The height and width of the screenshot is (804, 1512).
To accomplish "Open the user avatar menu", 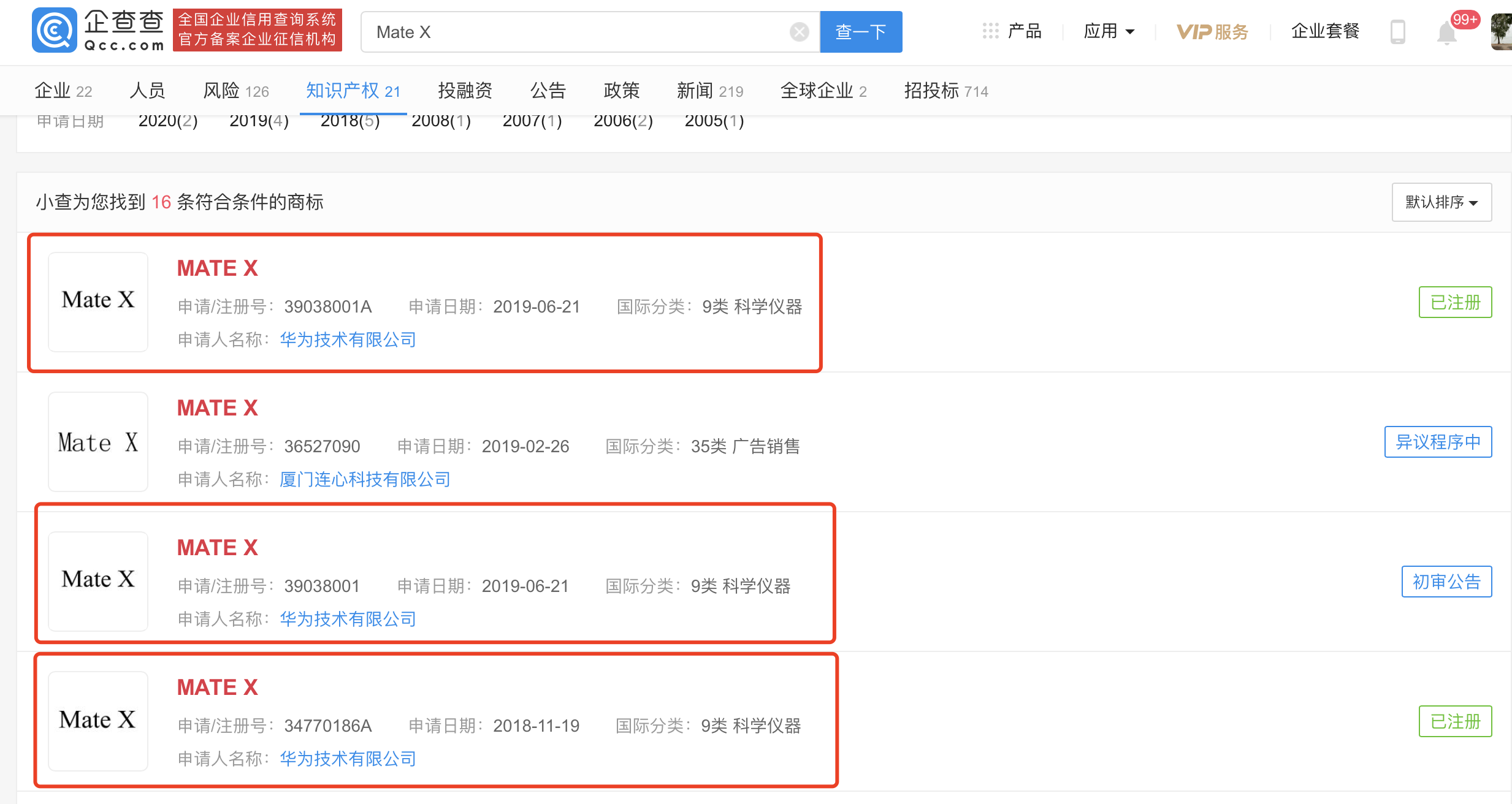I will click(1501, 32).
